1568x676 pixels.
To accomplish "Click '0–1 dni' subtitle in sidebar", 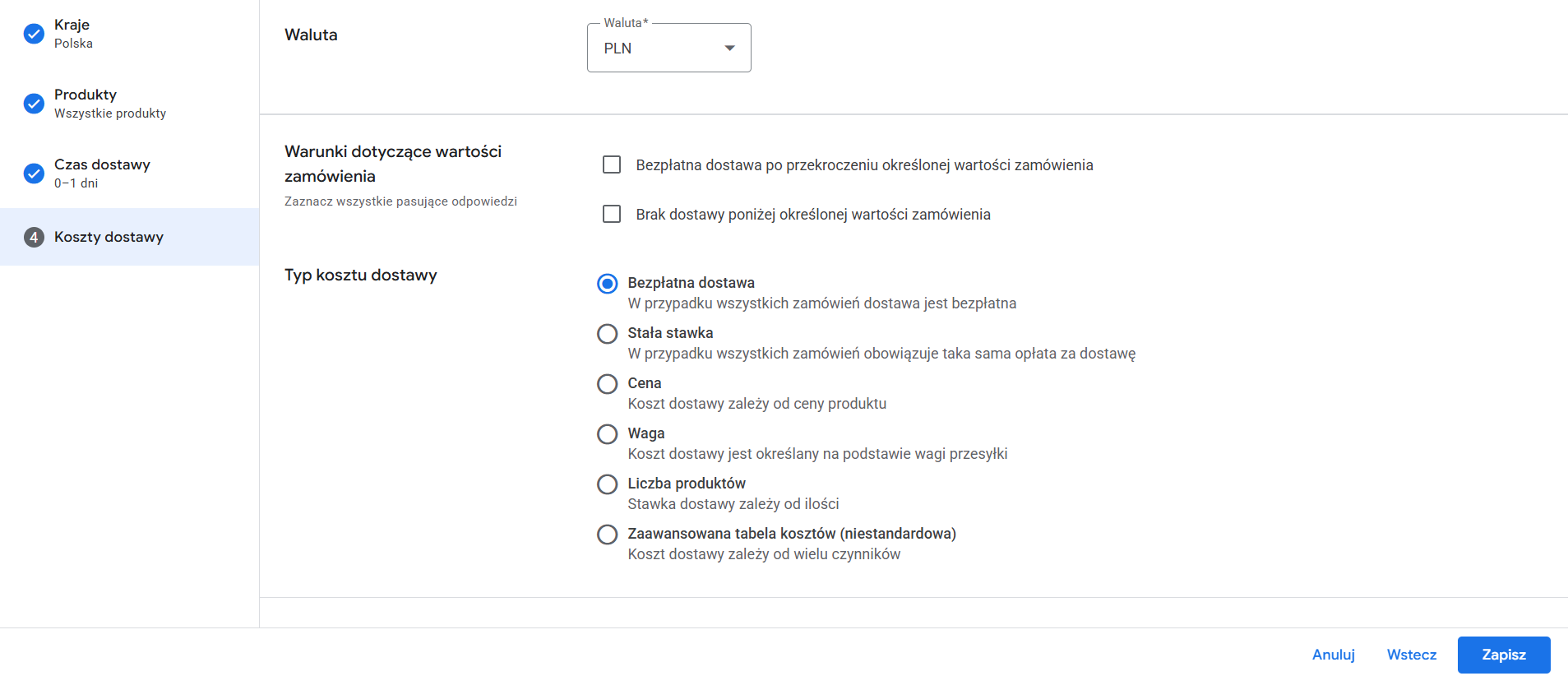I will (76, 183).
